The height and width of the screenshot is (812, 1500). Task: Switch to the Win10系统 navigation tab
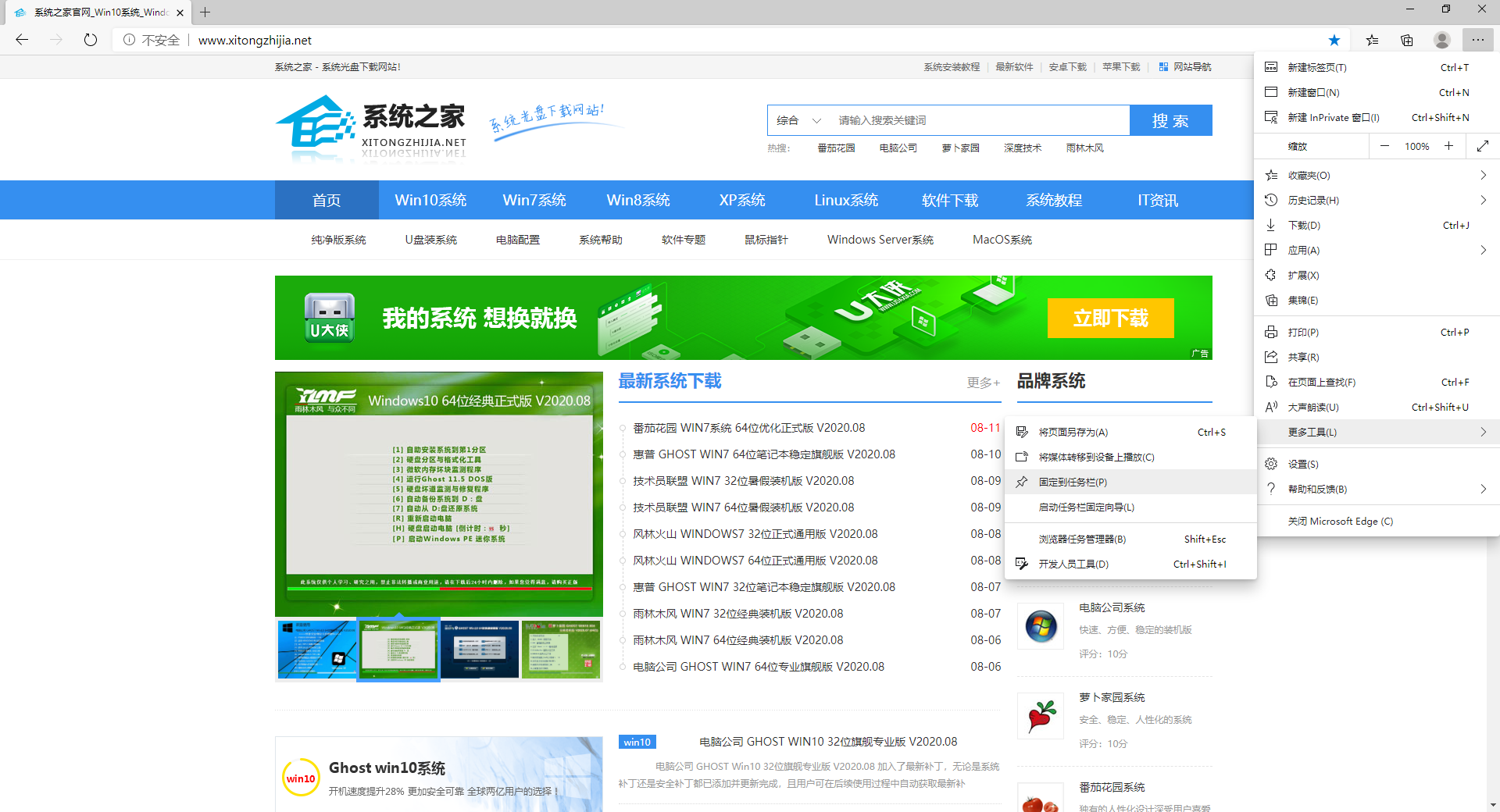(x=430, y=200)
